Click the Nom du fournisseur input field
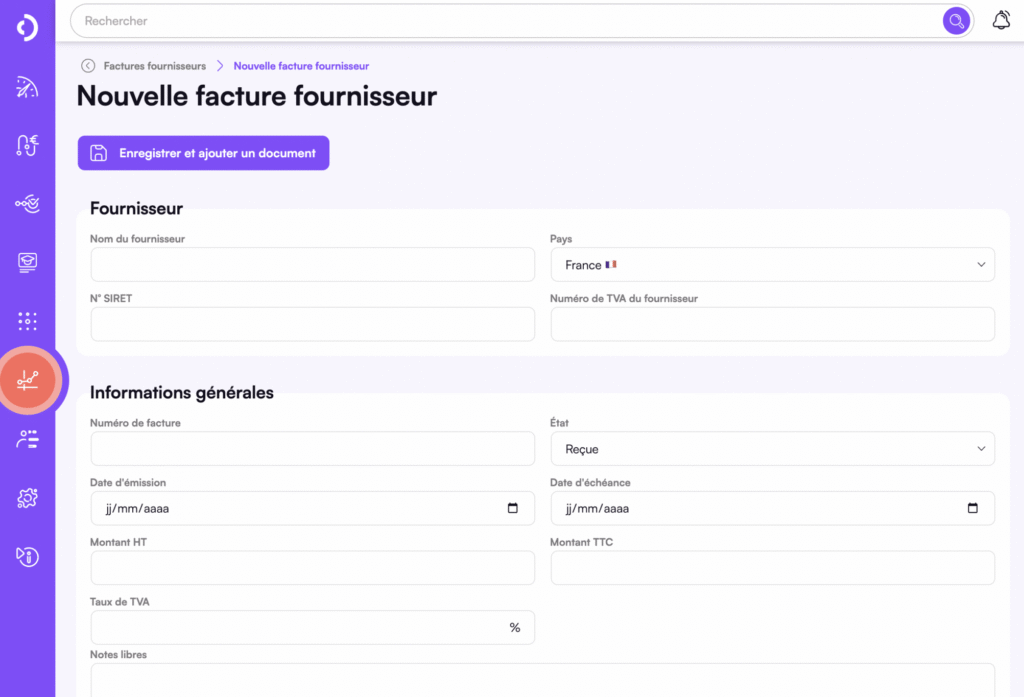This screenshot has width=1024, height=697. tap(312, 264)
